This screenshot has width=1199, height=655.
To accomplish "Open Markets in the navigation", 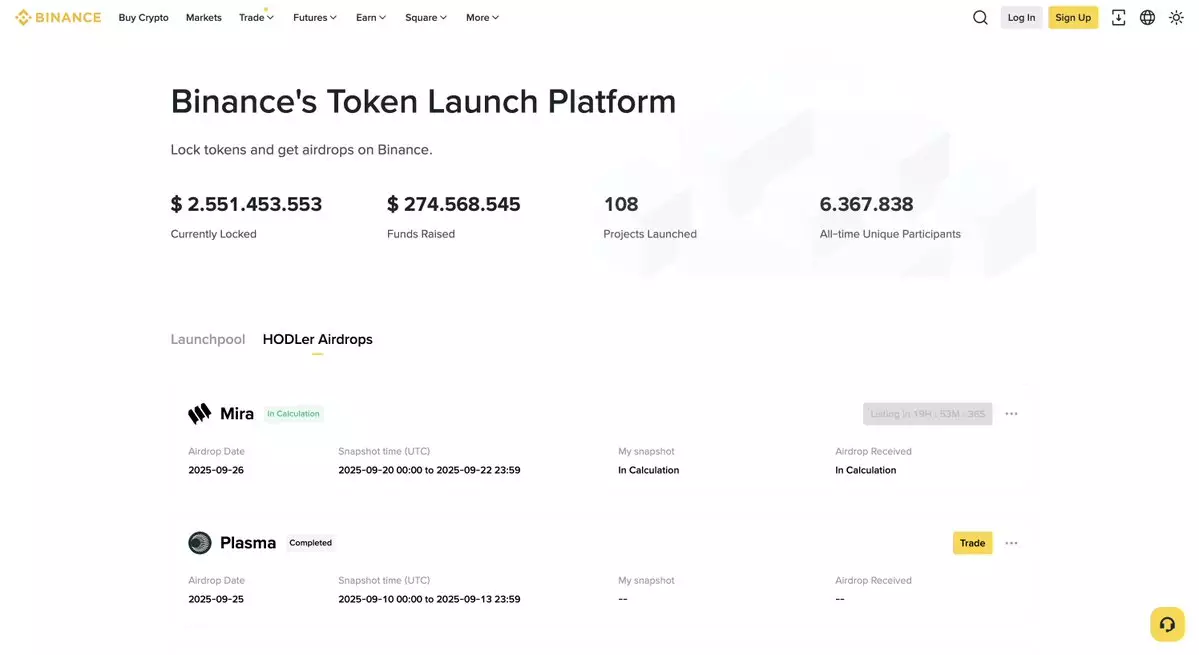I will click(x=203, y=18).
